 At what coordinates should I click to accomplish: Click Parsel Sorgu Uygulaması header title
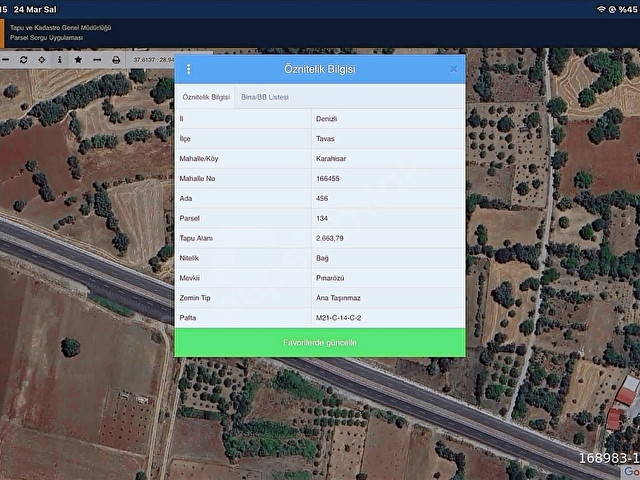pyautogui.click(x=47, y=38)
